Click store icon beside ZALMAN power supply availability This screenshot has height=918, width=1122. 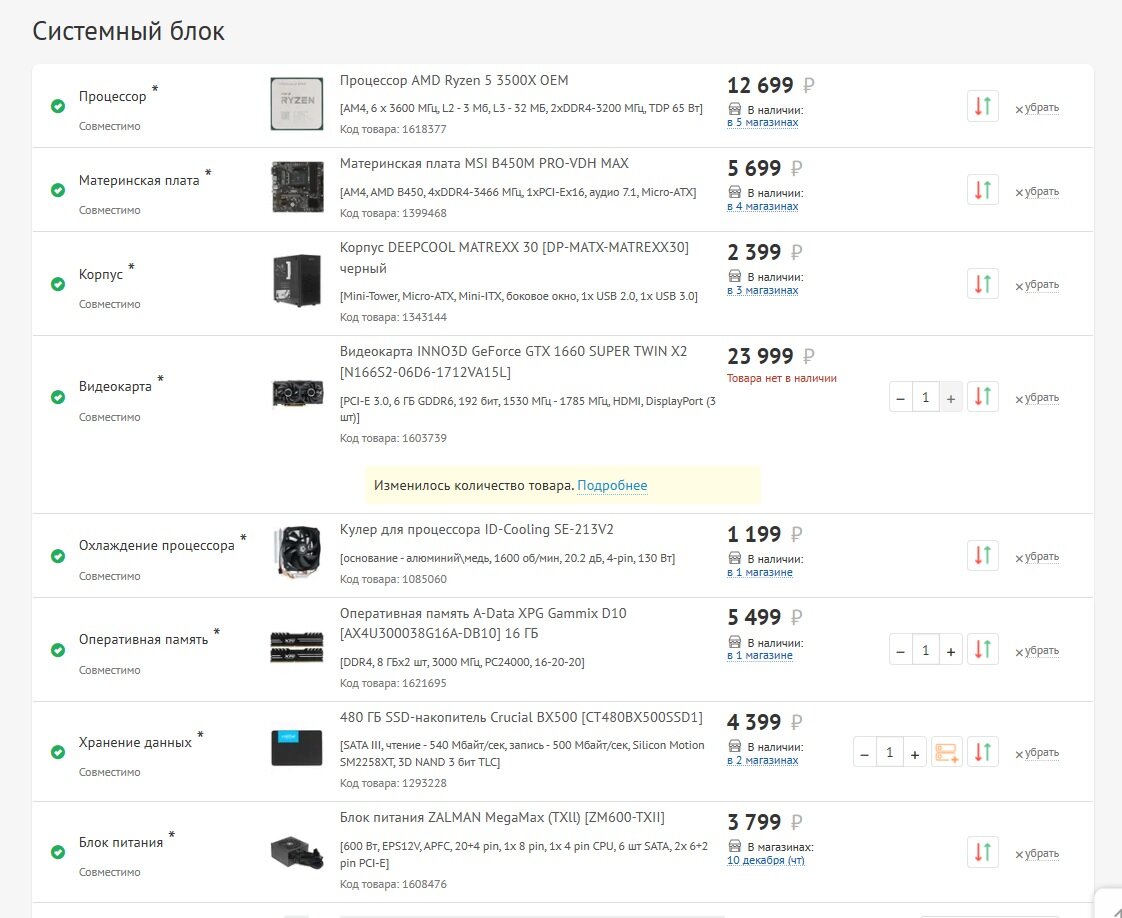coord(734,846)
